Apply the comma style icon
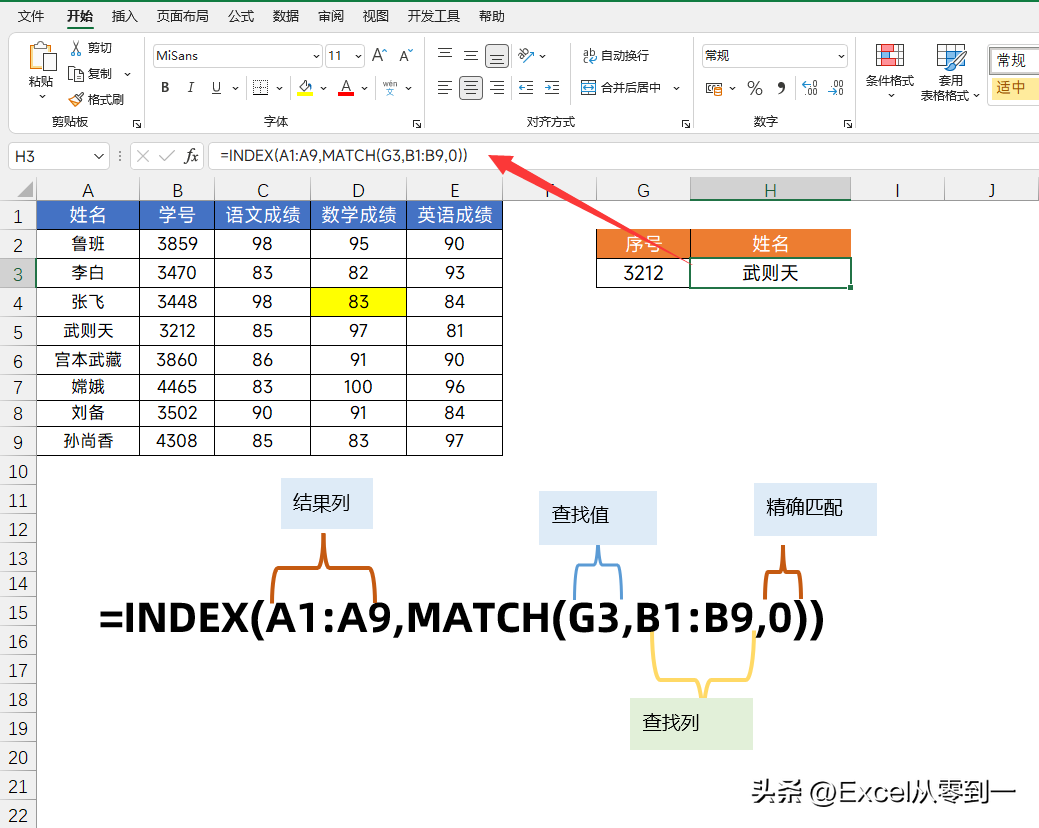The image size is (1039, 828). tap(781, 88)
